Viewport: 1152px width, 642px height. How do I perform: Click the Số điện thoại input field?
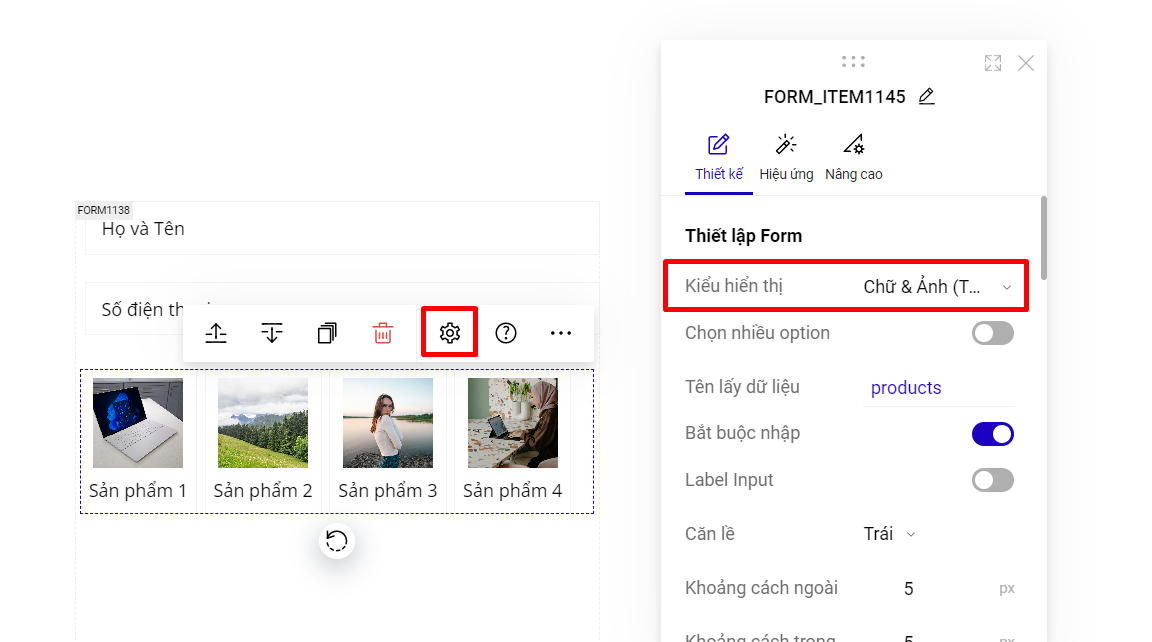(x=342, y=309)
